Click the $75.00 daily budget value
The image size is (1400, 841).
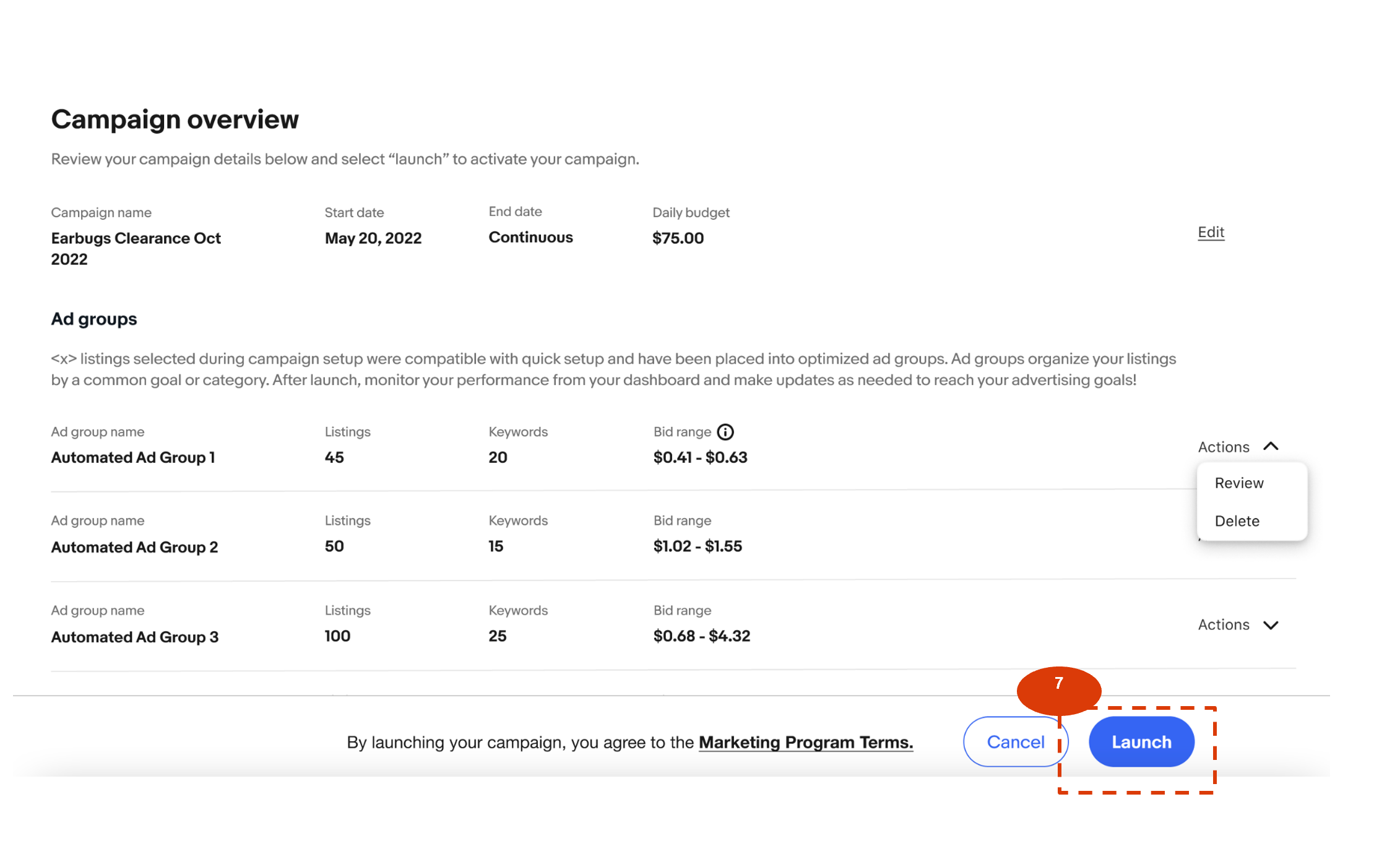point(678,238)
